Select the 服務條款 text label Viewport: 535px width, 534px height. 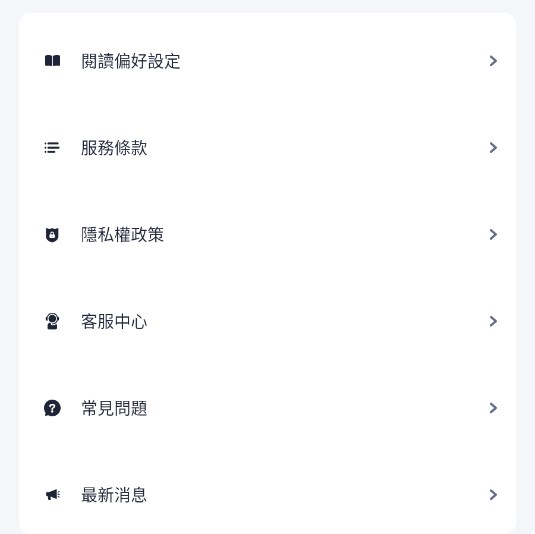[114, 148]
